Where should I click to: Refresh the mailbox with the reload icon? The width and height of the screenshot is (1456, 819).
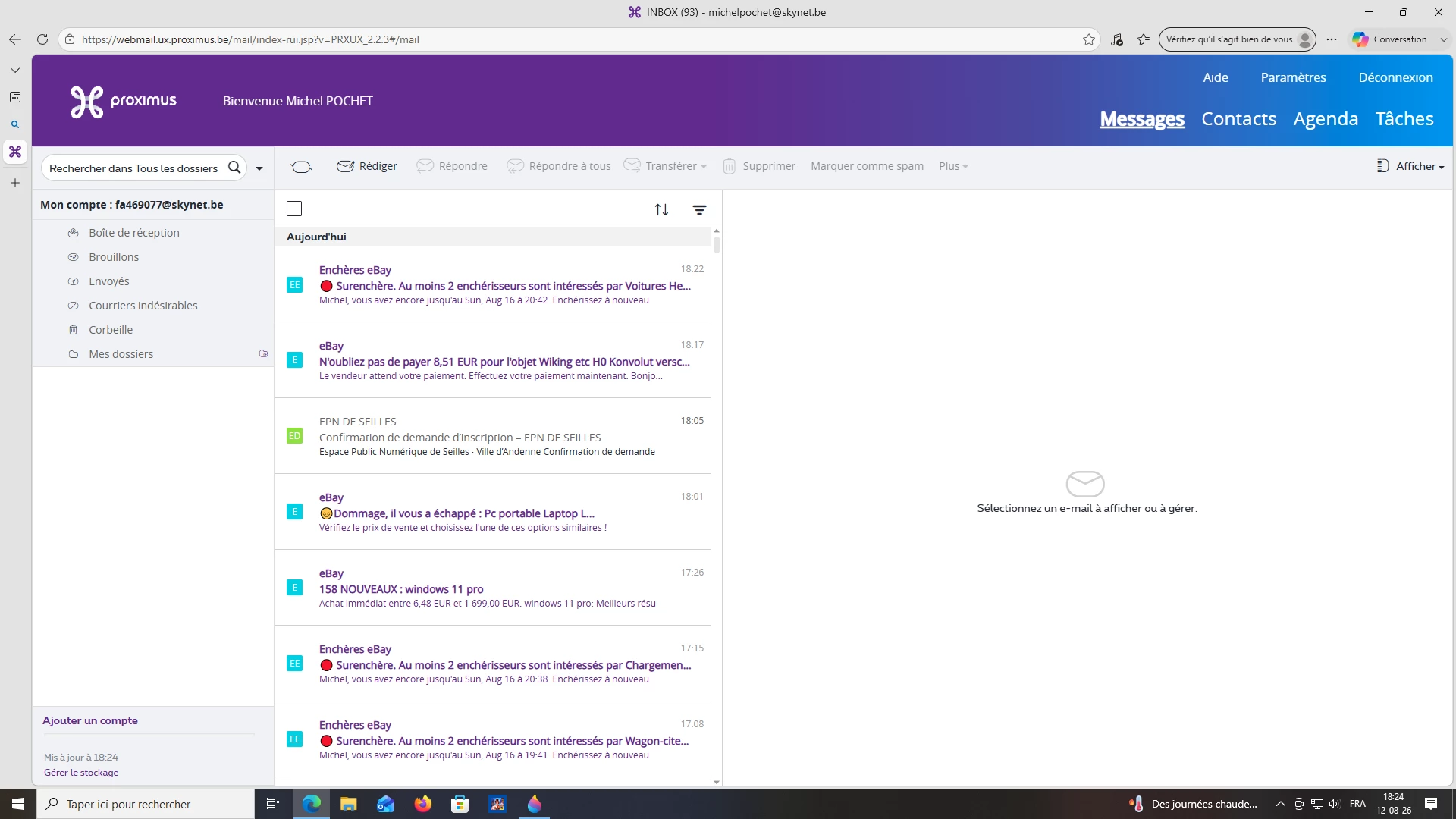pyautogui.click(x=301, y=167)
